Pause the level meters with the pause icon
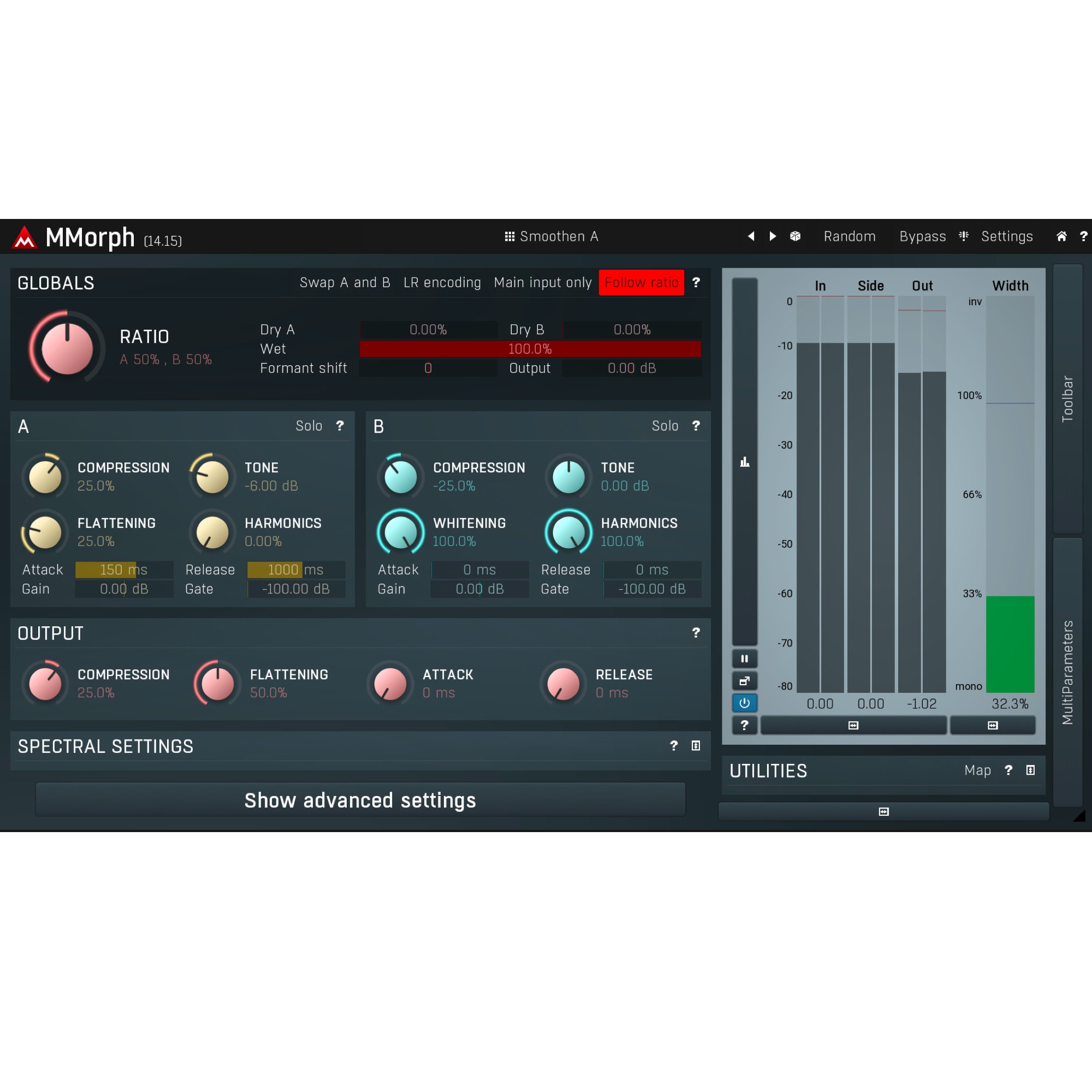1092x1092 pixels. (x=745, y=658)
